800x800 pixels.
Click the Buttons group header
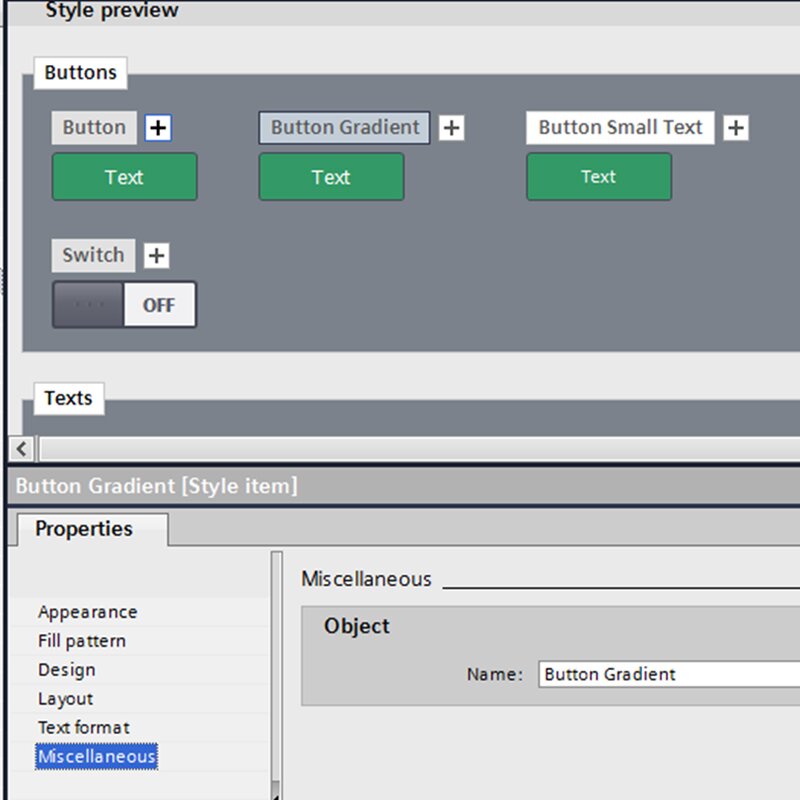coord(81,72)
